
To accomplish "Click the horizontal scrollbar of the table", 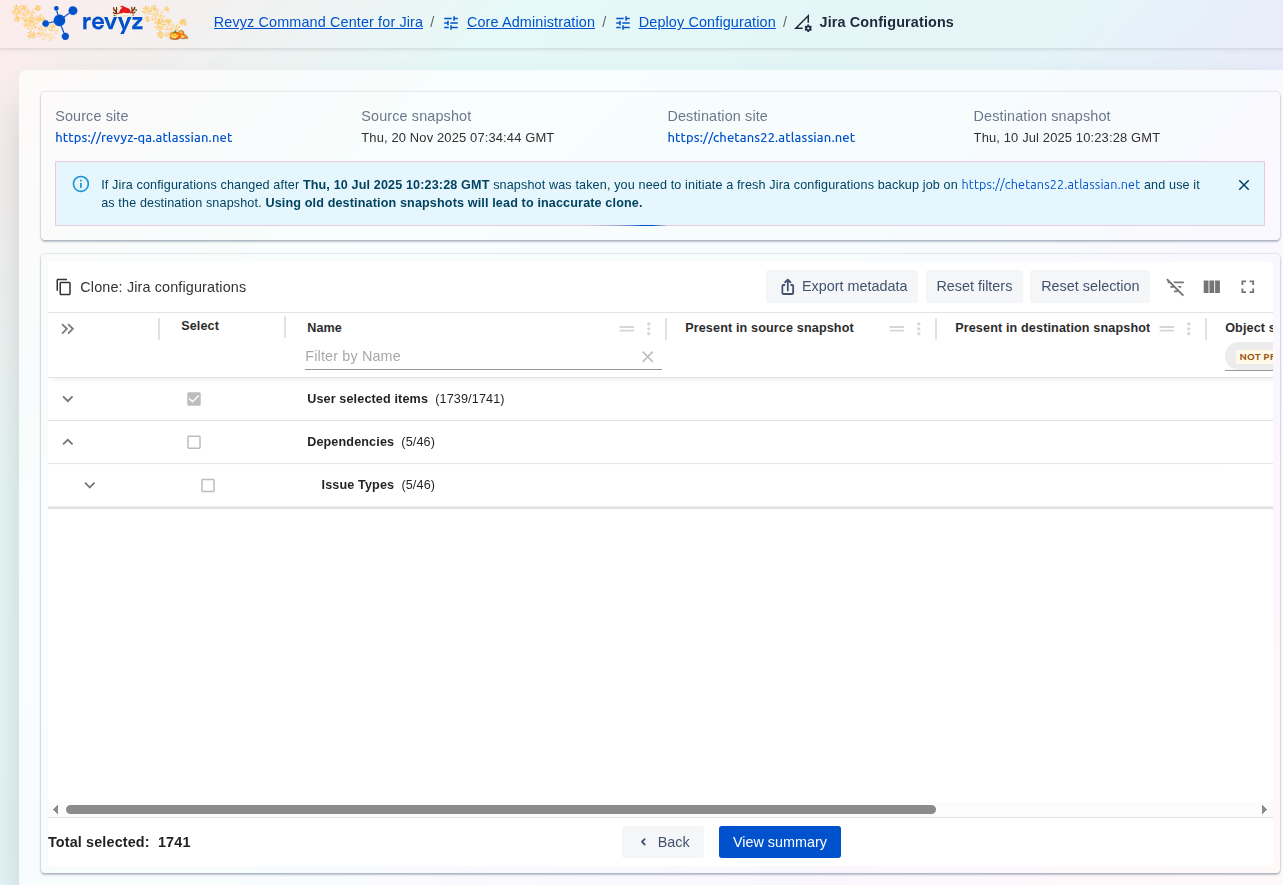I will pyautogui.click(x=500, y=809).
